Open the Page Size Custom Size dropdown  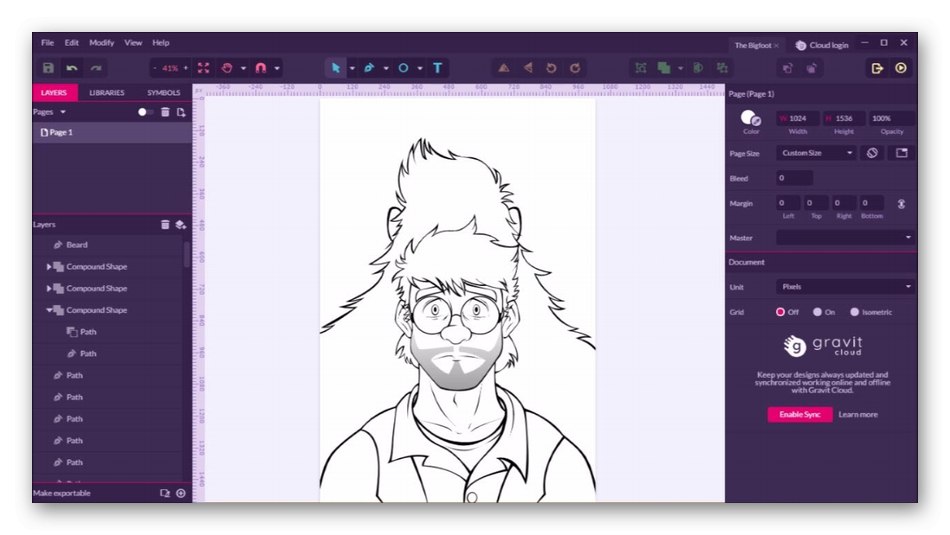(816, 153)
